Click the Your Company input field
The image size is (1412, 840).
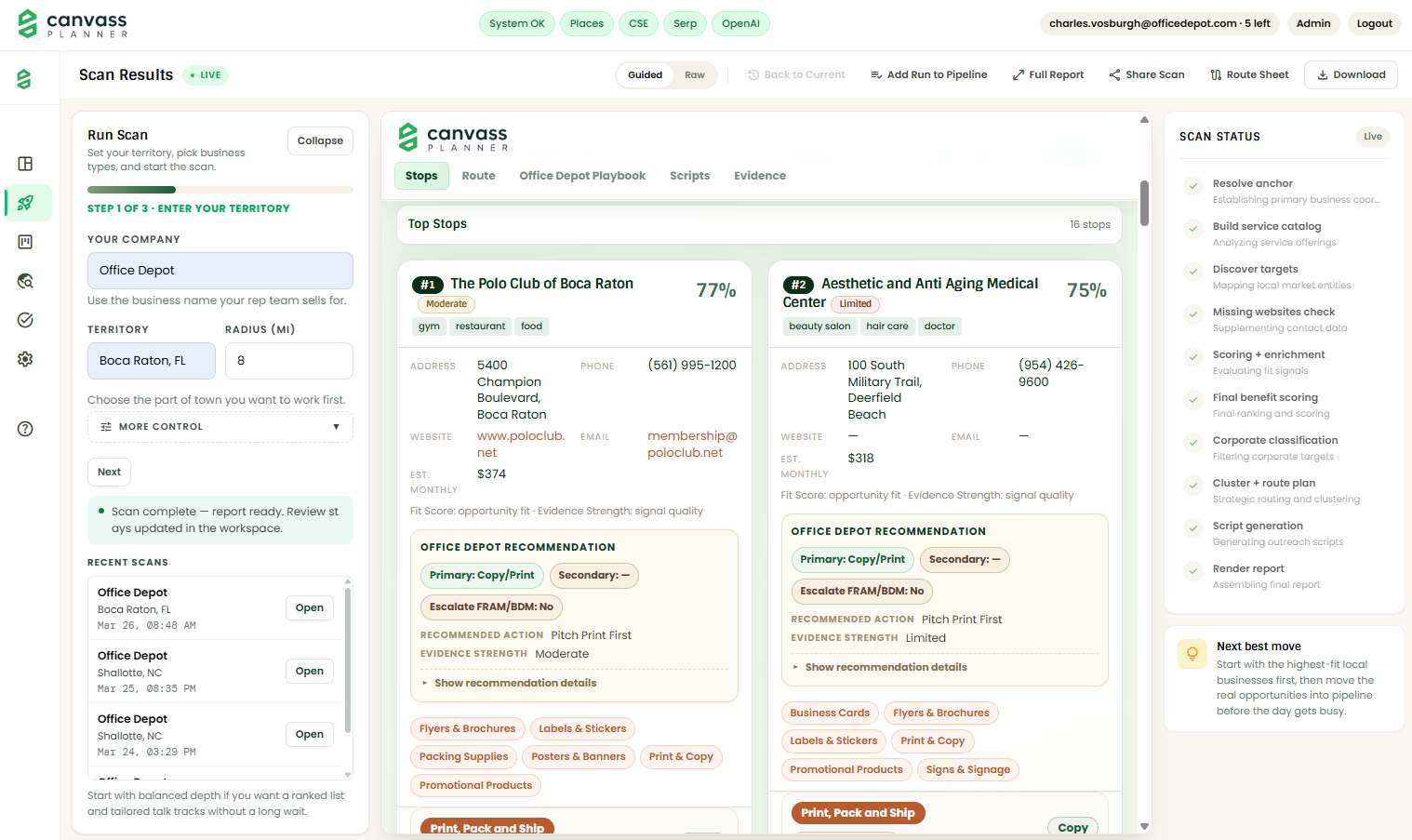(220, 271)
